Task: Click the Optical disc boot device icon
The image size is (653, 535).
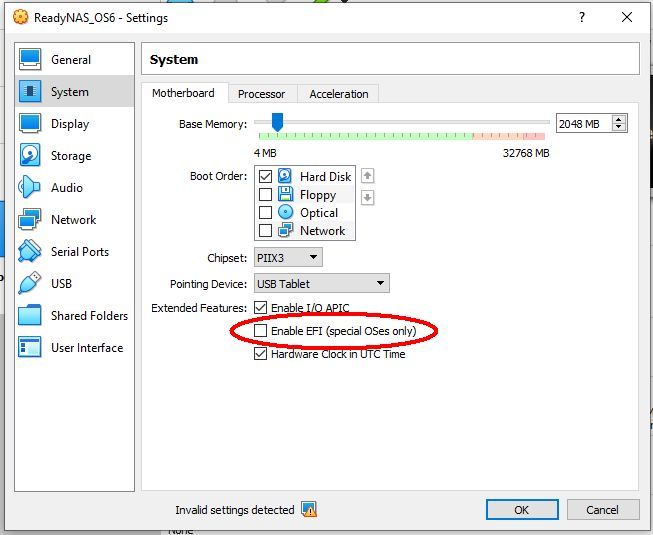Action: click(x=285, y=212)
